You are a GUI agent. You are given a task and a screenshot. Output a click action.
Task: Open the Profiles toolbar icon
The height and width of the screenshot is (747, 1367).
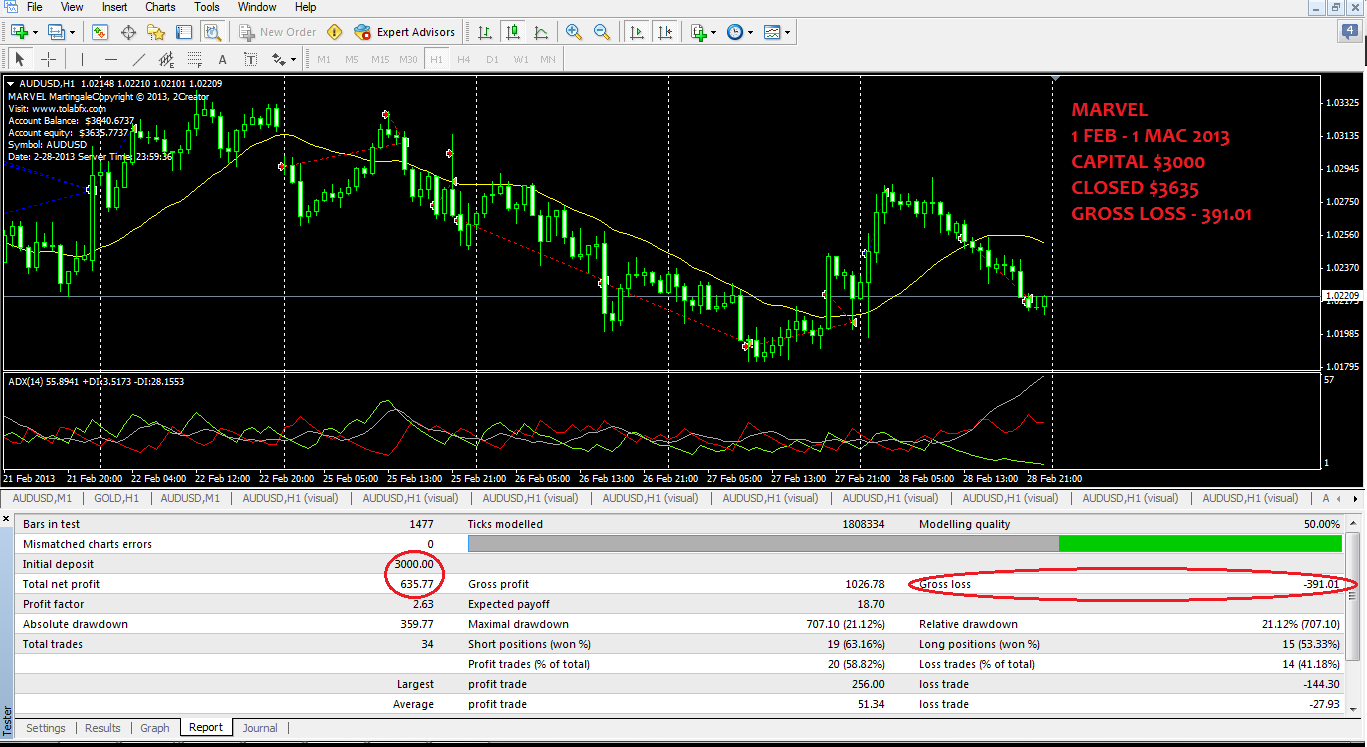pyautogui.click(x=55, y=32)
